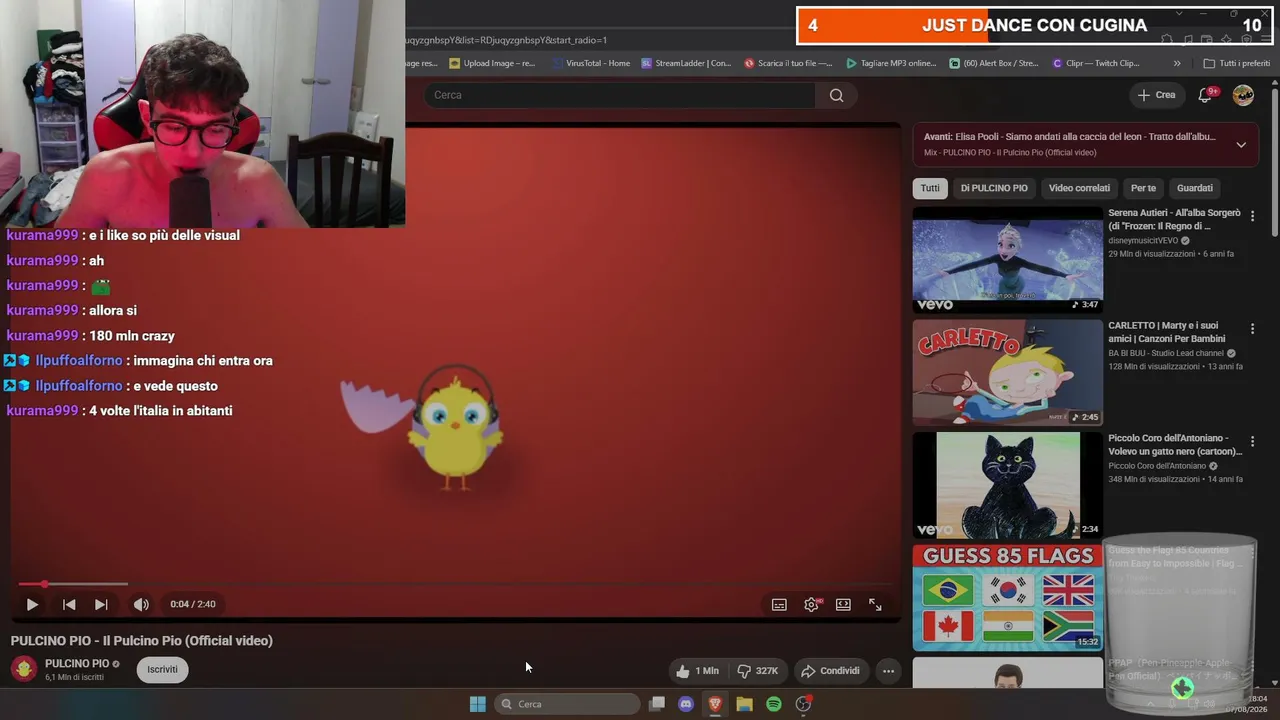Skip to the next video in player
Viewport: 1280px width, 720px height.
coord(101,604)
